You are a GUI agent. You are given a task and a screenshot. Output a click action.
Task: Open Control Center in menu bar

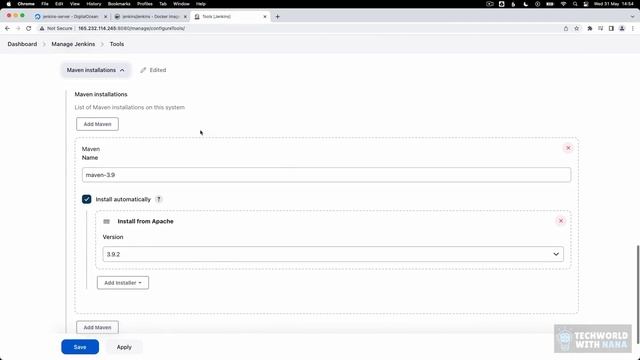click(586, 4)
